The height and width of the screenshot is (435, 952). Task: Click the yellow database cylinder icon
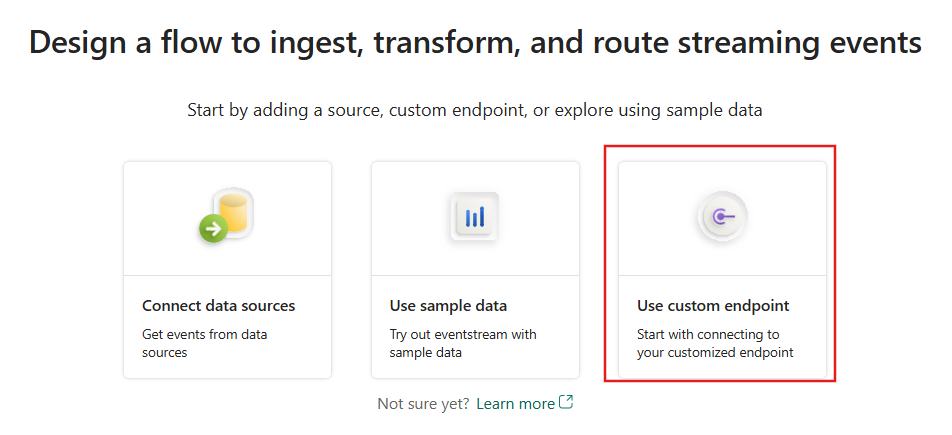(x=234, y=211)
